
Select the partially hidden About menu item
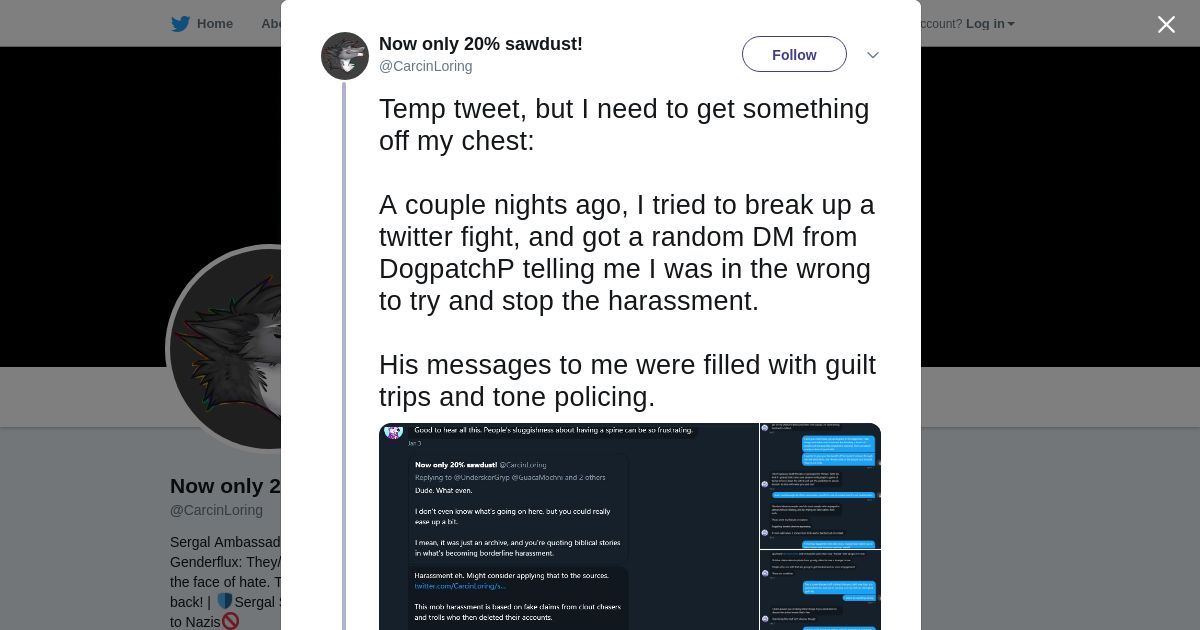click(271, 24)
